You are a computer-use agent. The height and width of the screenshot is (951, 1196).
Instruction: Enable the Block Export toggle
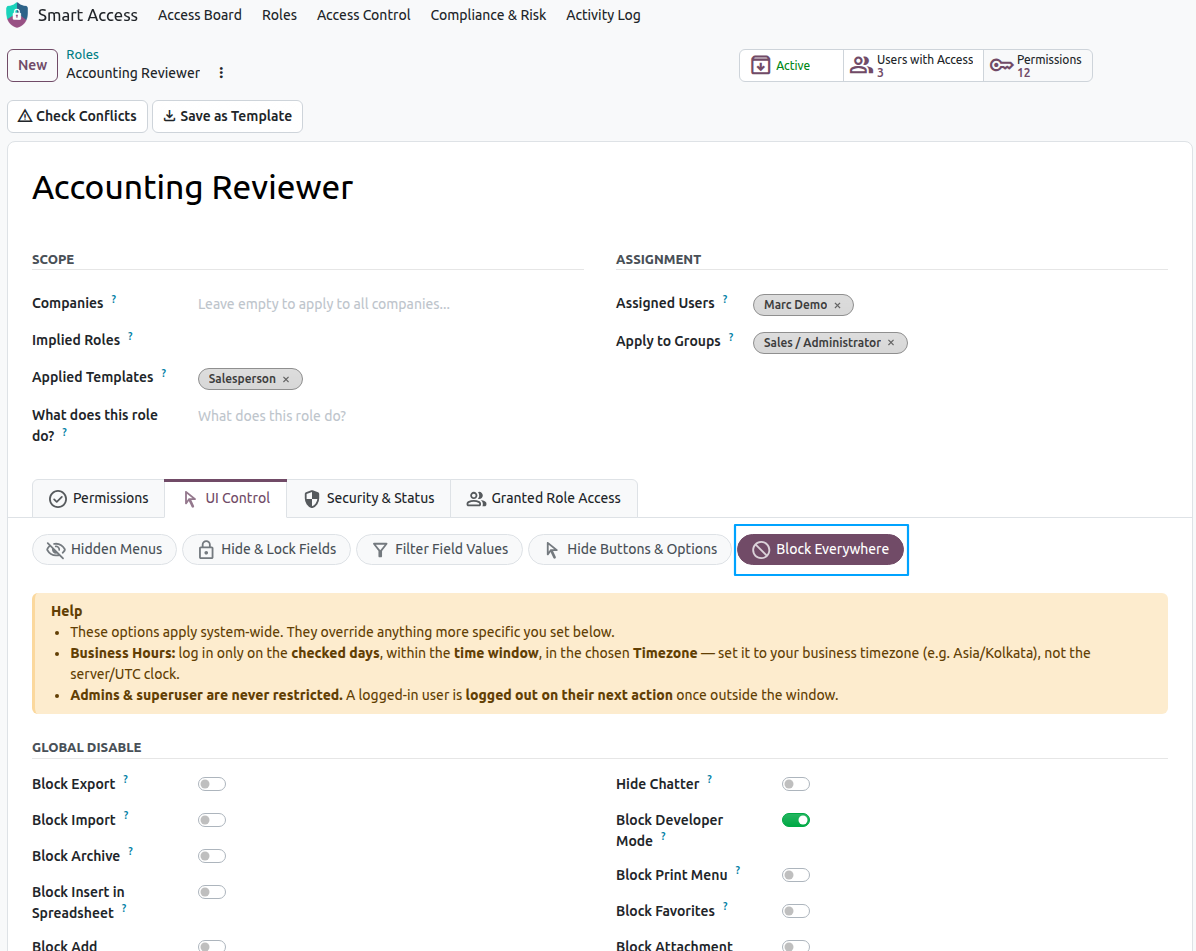(x=212, y=784)
